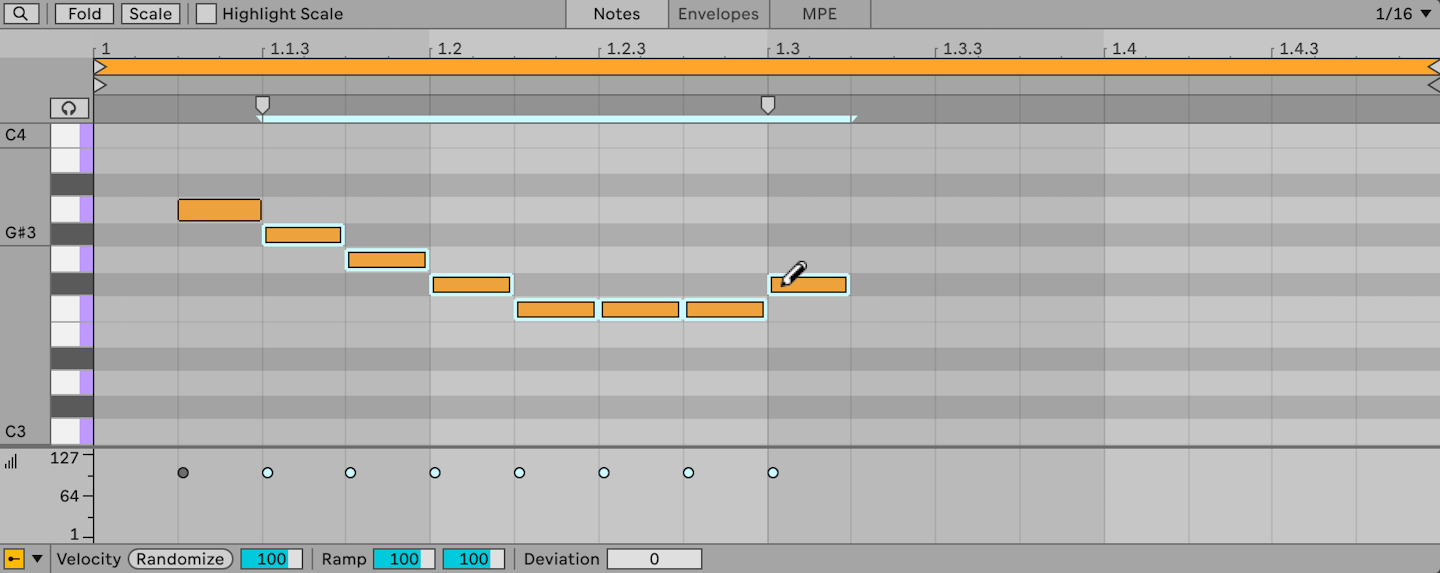This screenshot has width=1440, height=573.
Task: Click the 1.2 ruler position
Action: click(450, 48)
